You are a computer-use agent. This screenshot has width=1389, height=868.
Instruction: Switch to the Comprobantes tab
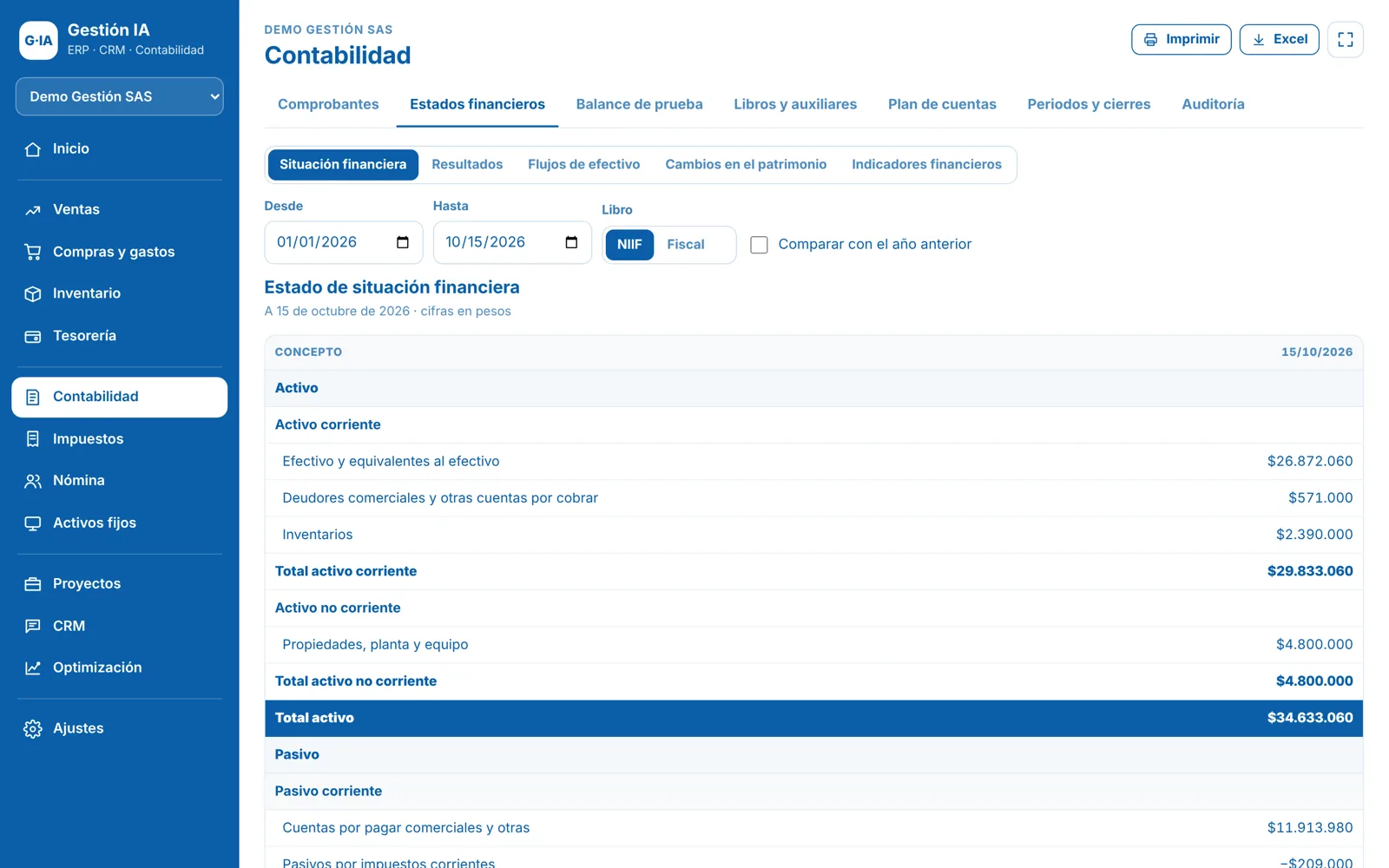point(328,104)
